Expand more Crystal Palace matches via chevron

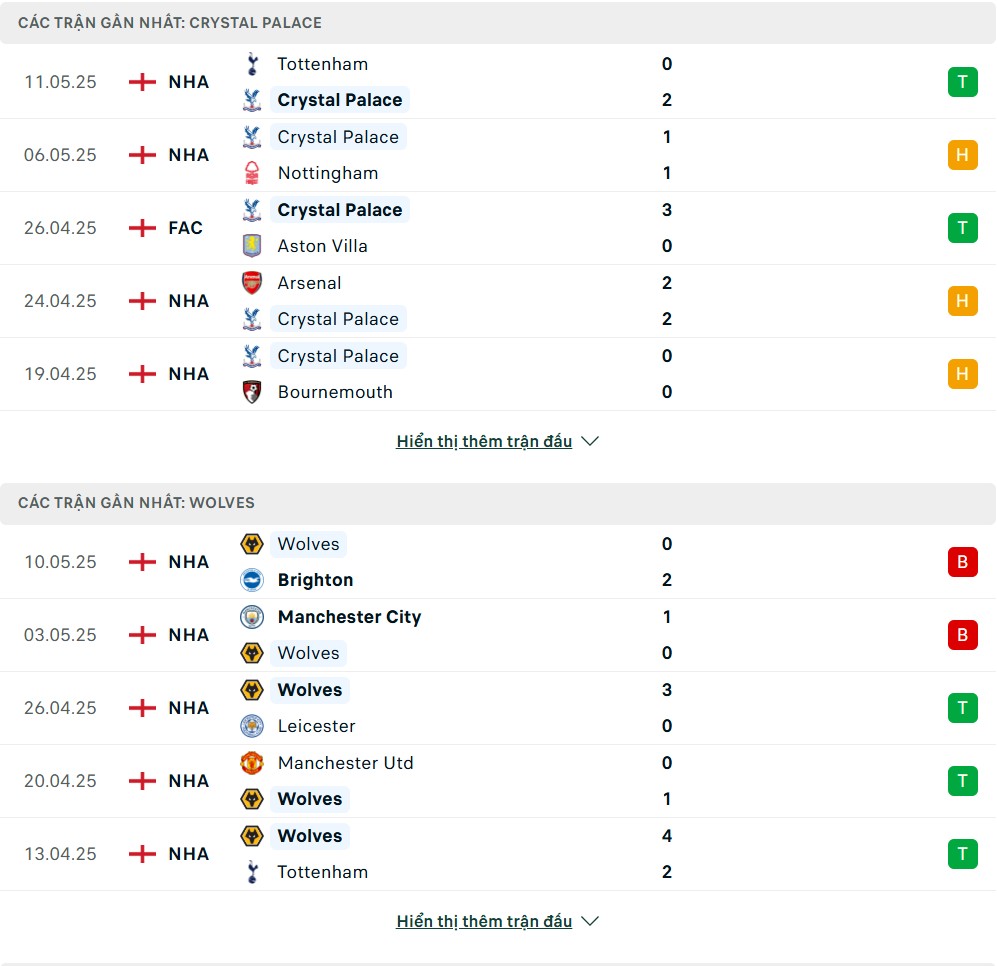click(590, 441)
